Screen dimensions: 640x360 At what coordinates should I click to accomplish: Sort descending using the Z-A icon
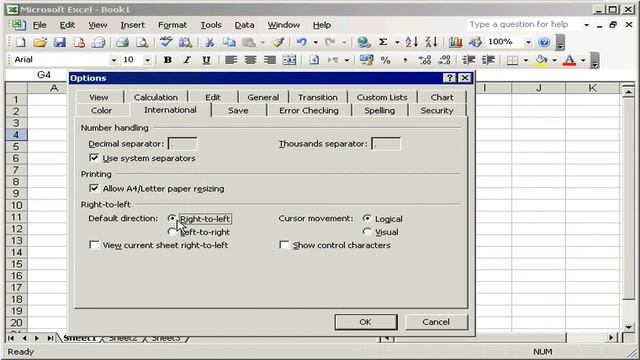click(x=431, y=42)
